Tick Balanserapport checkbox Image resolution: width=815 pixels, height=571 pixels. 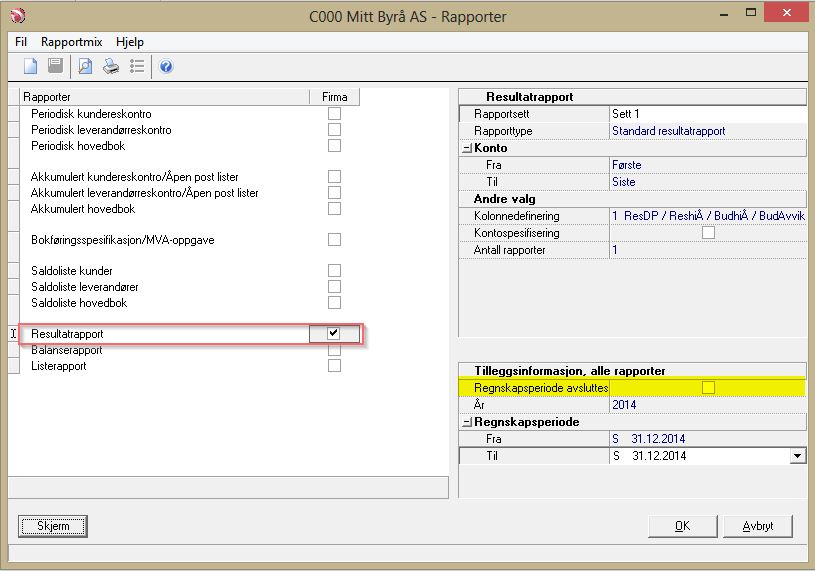click(334, 350)
